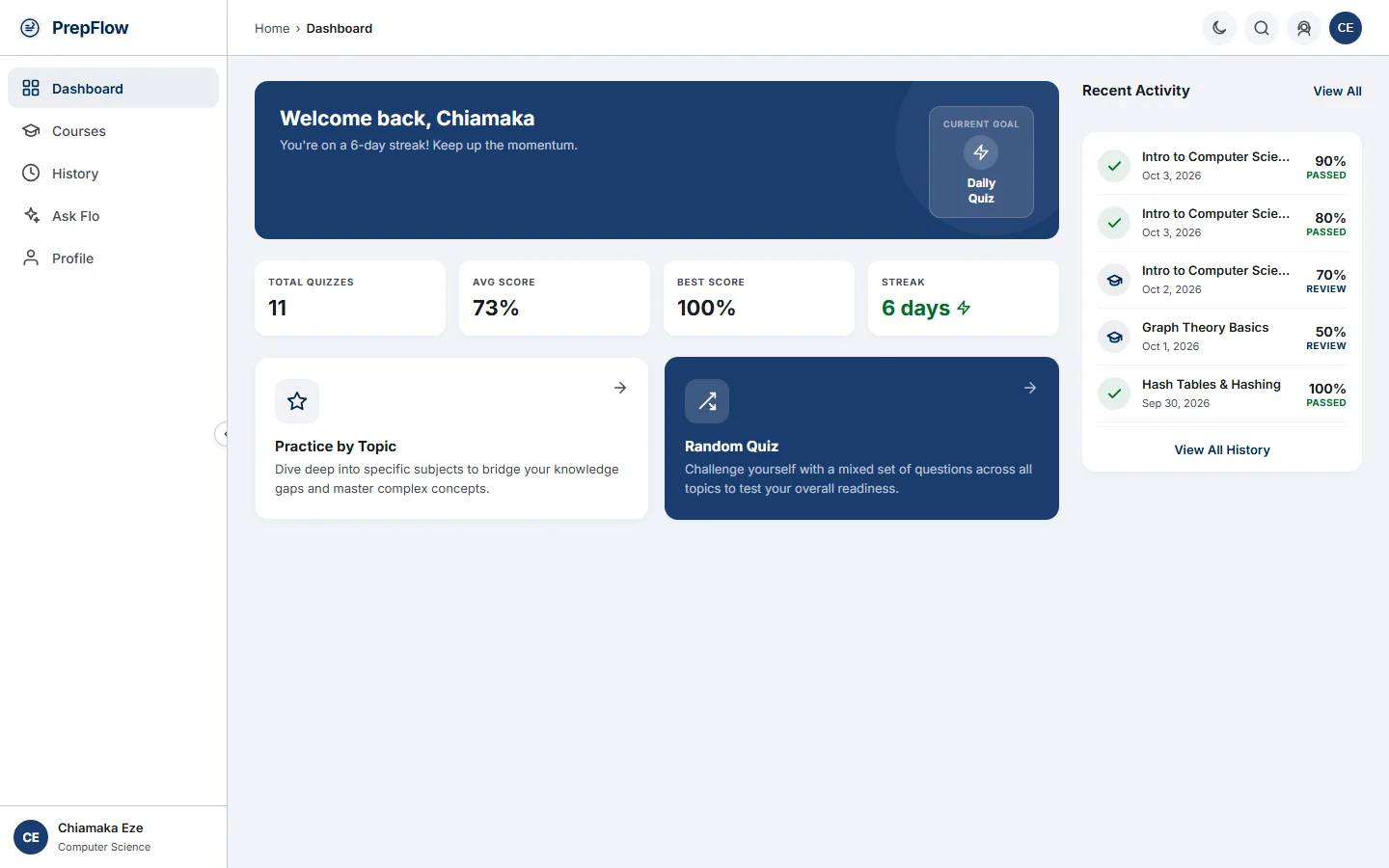Open View All History link
Screen dimensions: 1389x868
pyautogui.click(x=1222, y=450)
